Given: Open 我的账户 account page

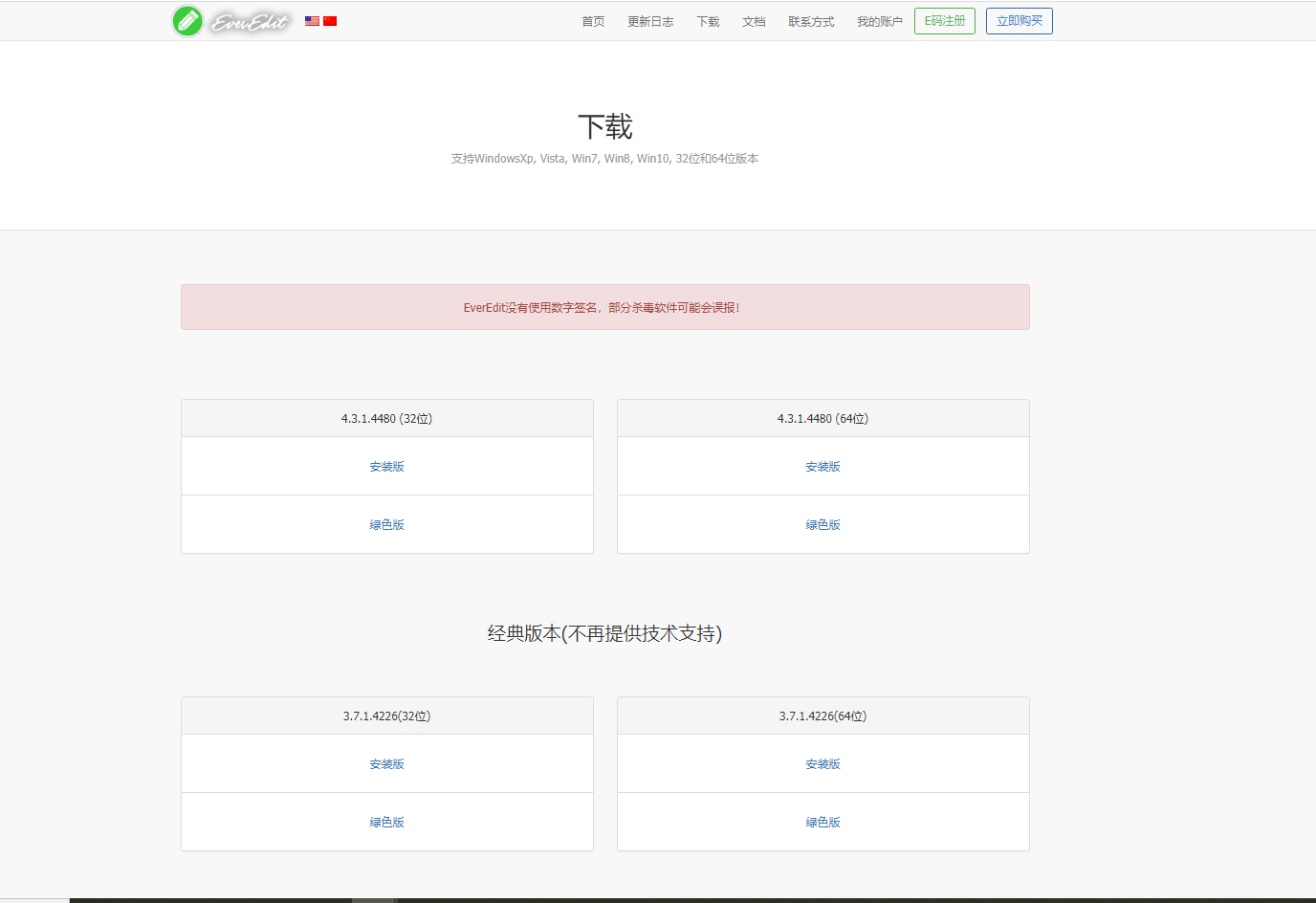Looking at the screenshot, I should pyautogui.click(x=878, y=20).
